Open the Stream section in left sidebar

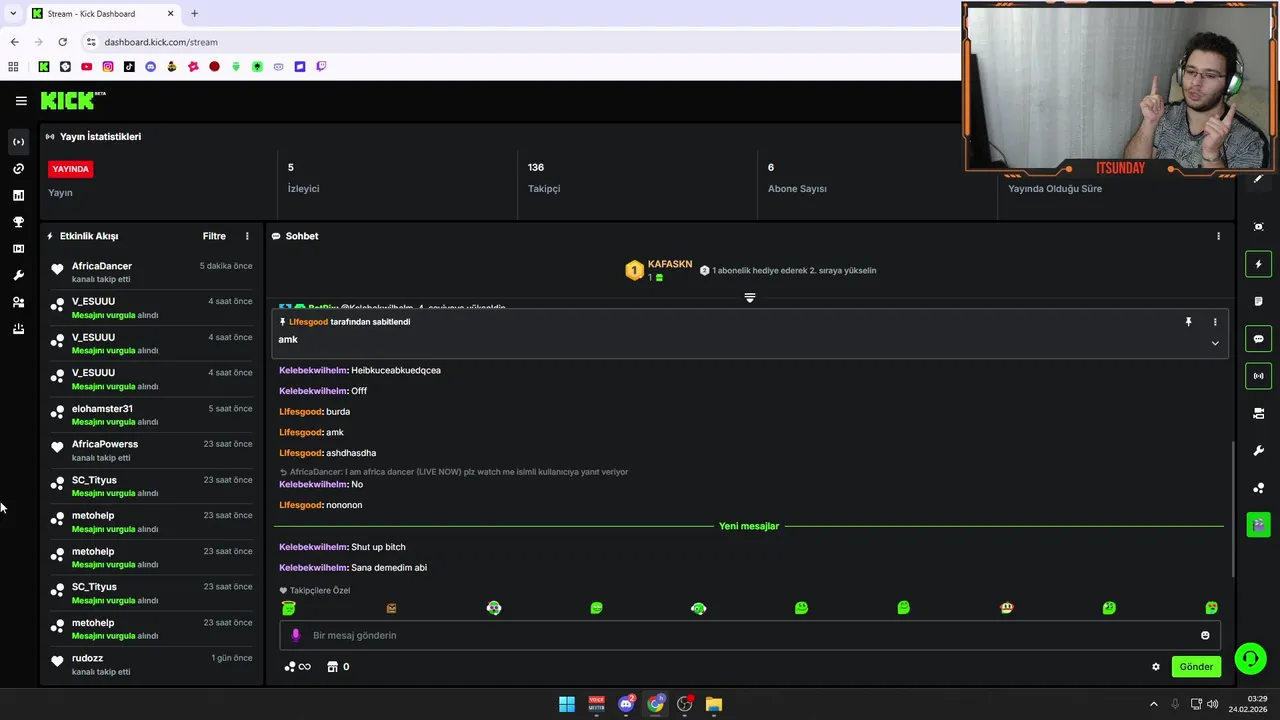click(18, 142)
